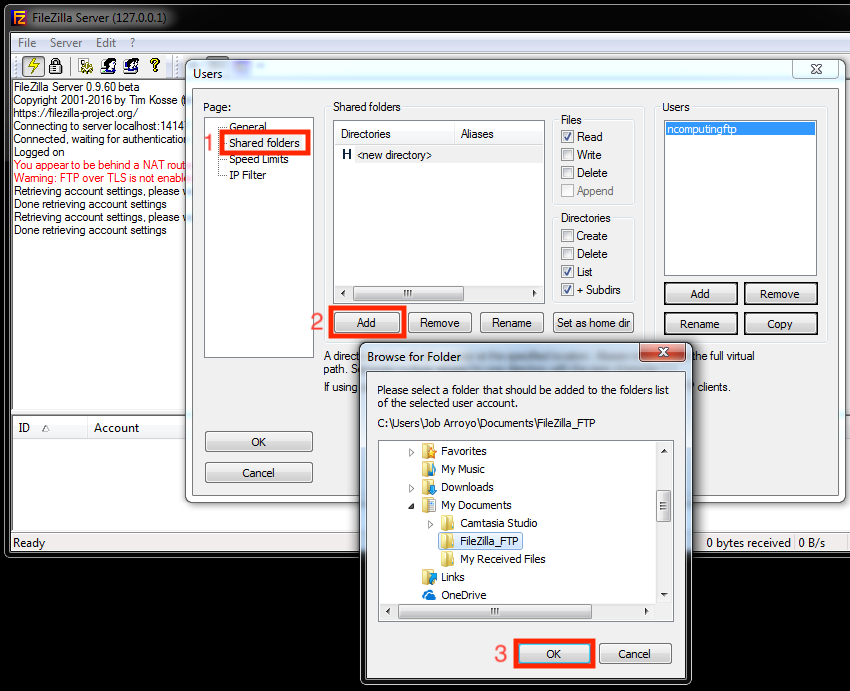This screenshot has width=850, height=691.
Task: Click Directories list scroll right arrow
Action: [535, 293]
